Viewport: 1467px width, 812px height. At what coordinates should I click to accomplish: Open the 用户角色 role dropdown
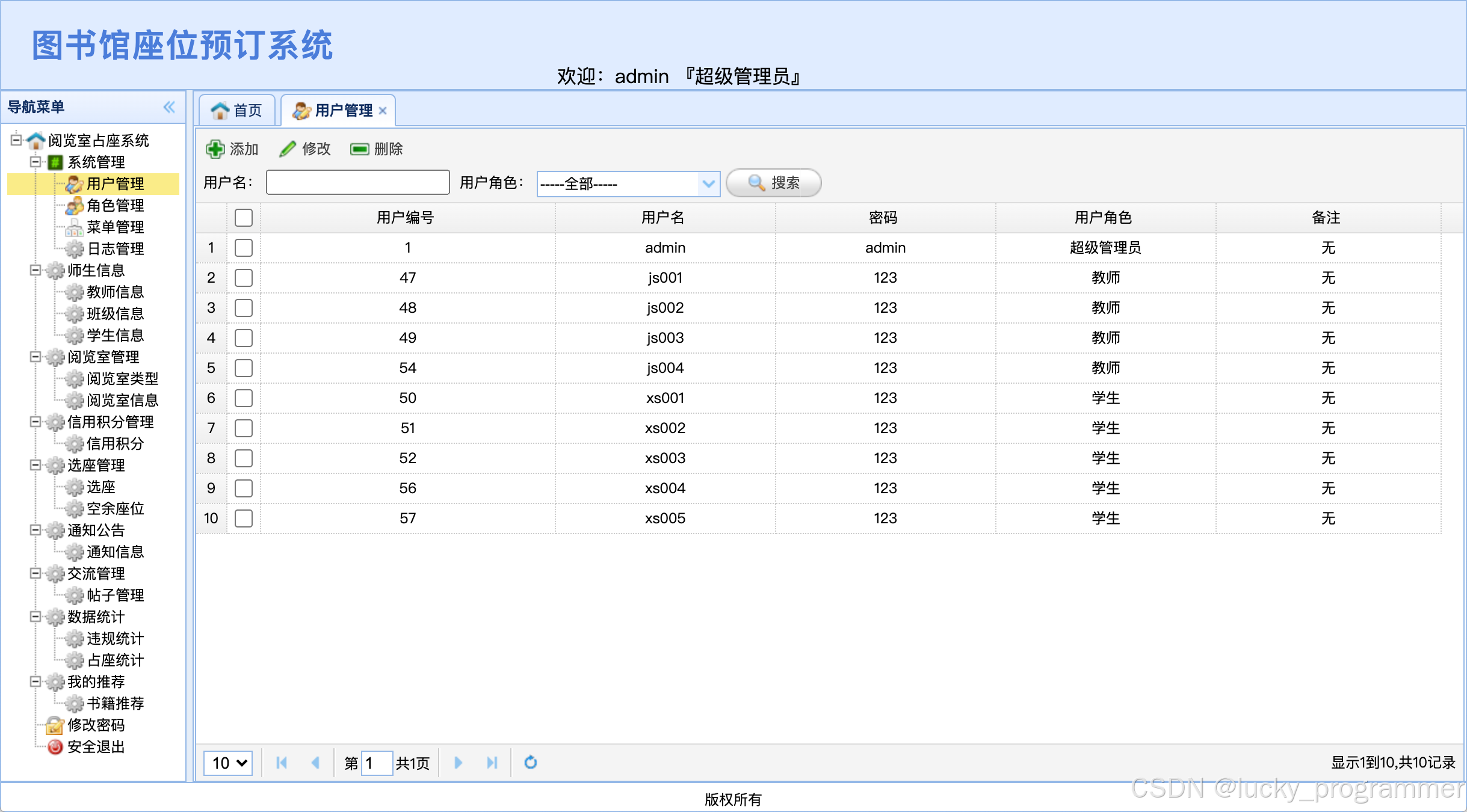[708, 183]
